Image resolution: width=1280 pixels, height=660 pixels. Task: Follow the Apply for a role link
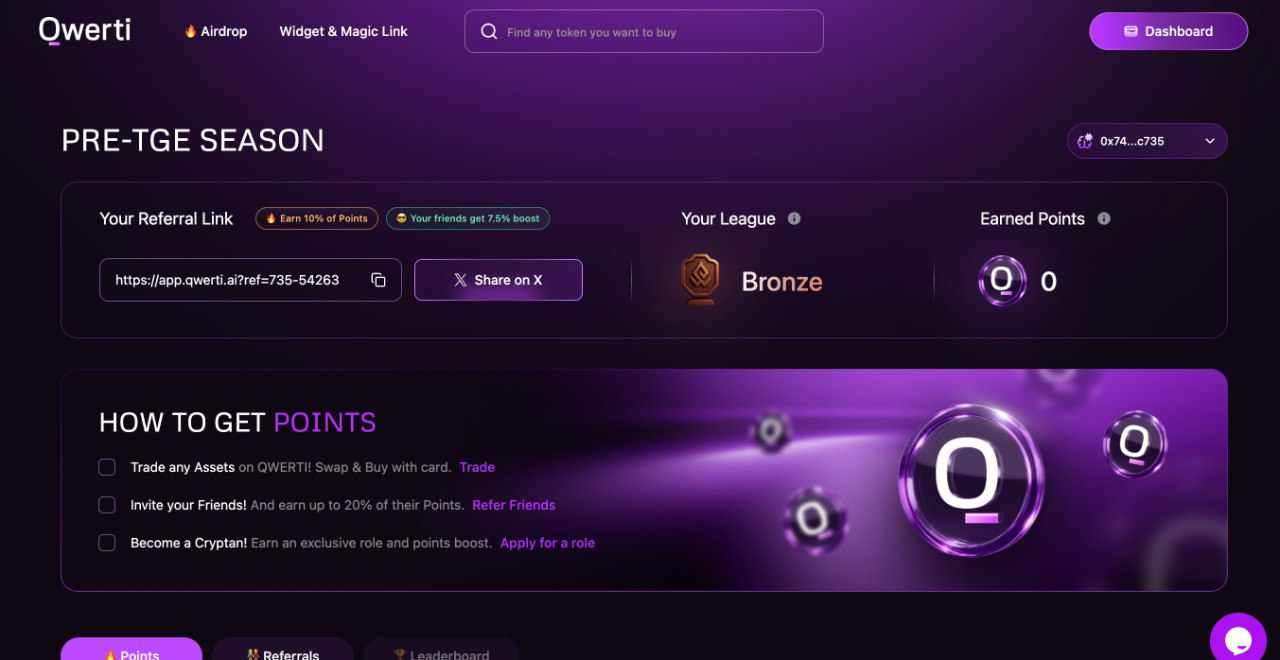pyautogui.click(x=547, y=543)
